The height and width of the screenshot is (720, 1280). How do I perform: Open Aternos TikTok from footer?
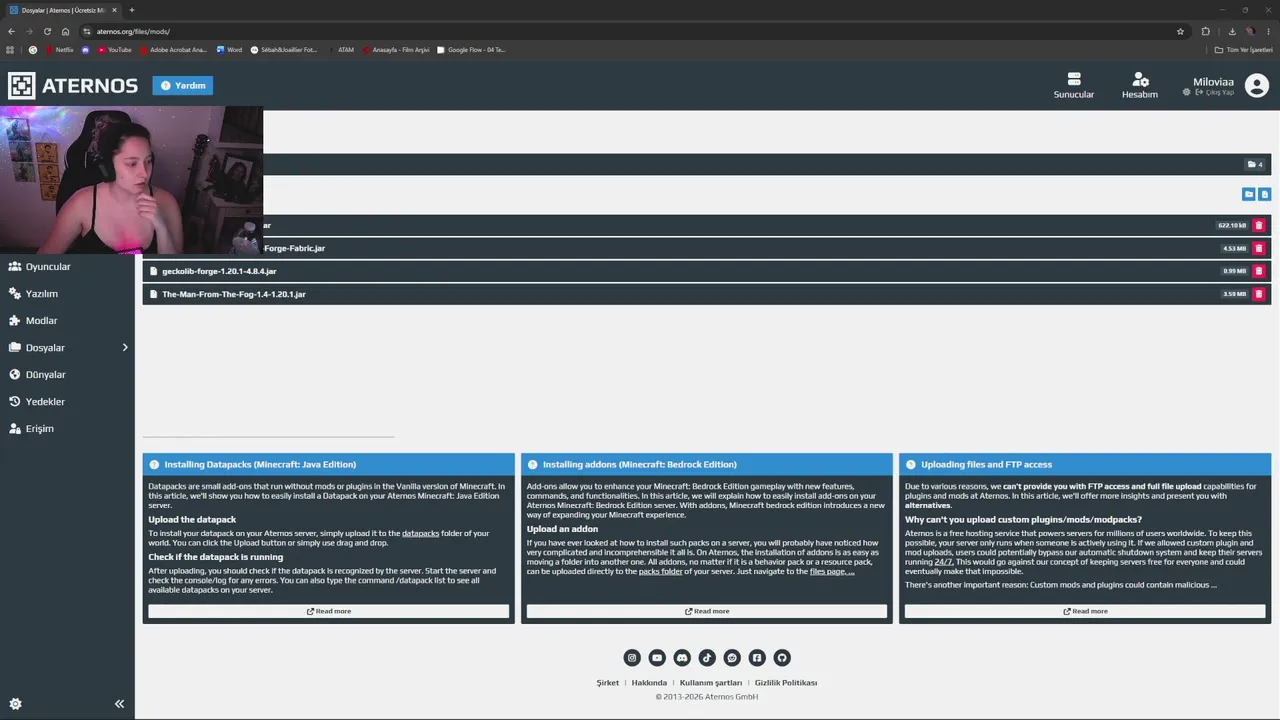click(x=707, y=657)
